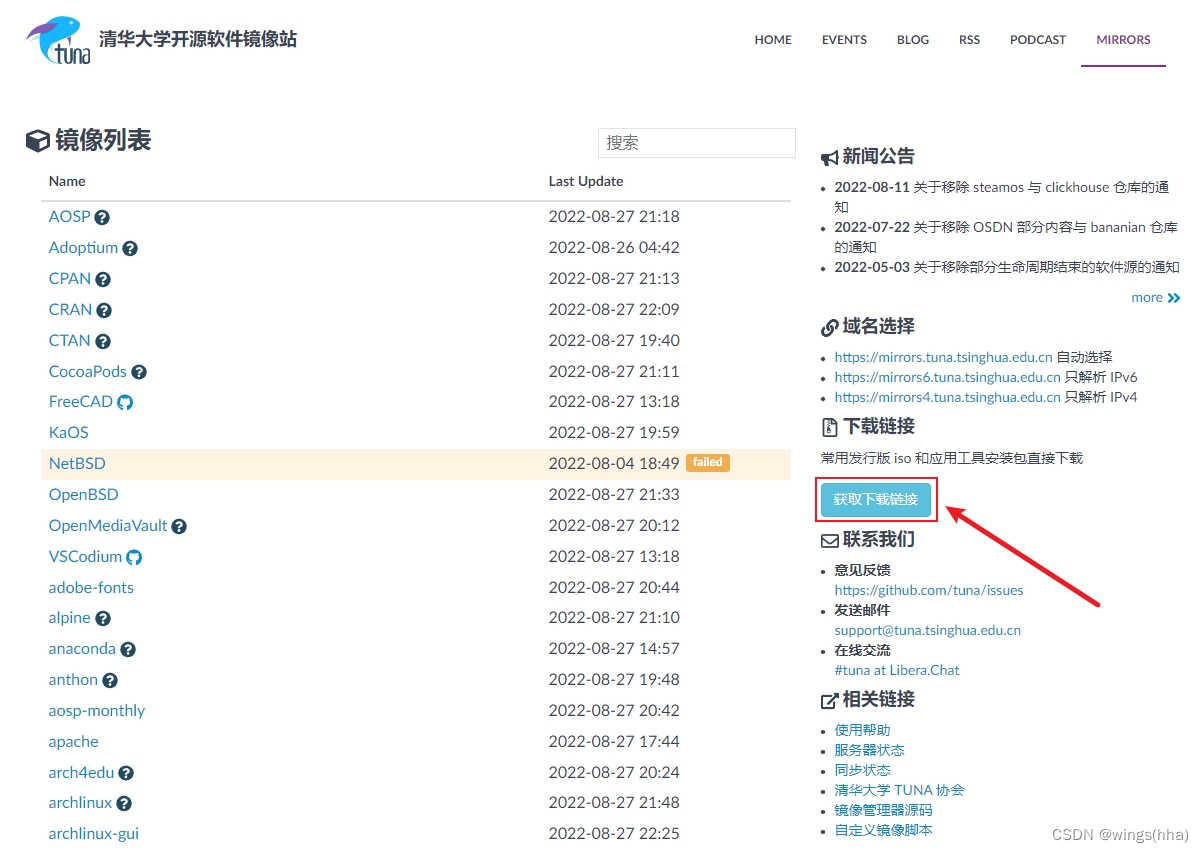Open 自定义镜像脚本 link
This screenshot has width=1203, height=853.
[x=883, y=830]
